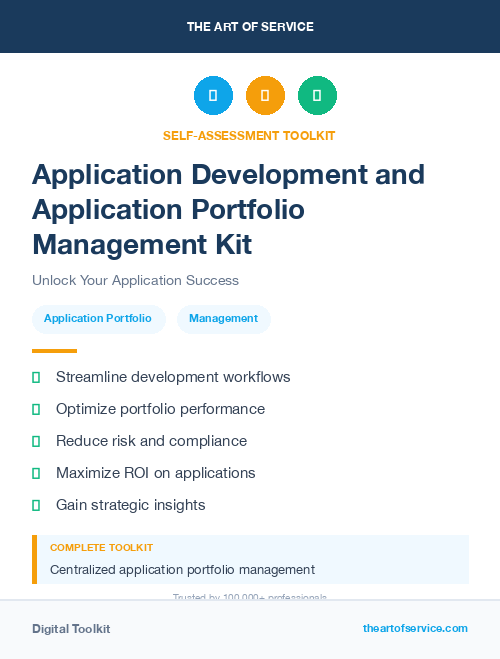The image size is (500, 659).
Task: Click Optimize portfolio performance text
Action: pos(161,409)
